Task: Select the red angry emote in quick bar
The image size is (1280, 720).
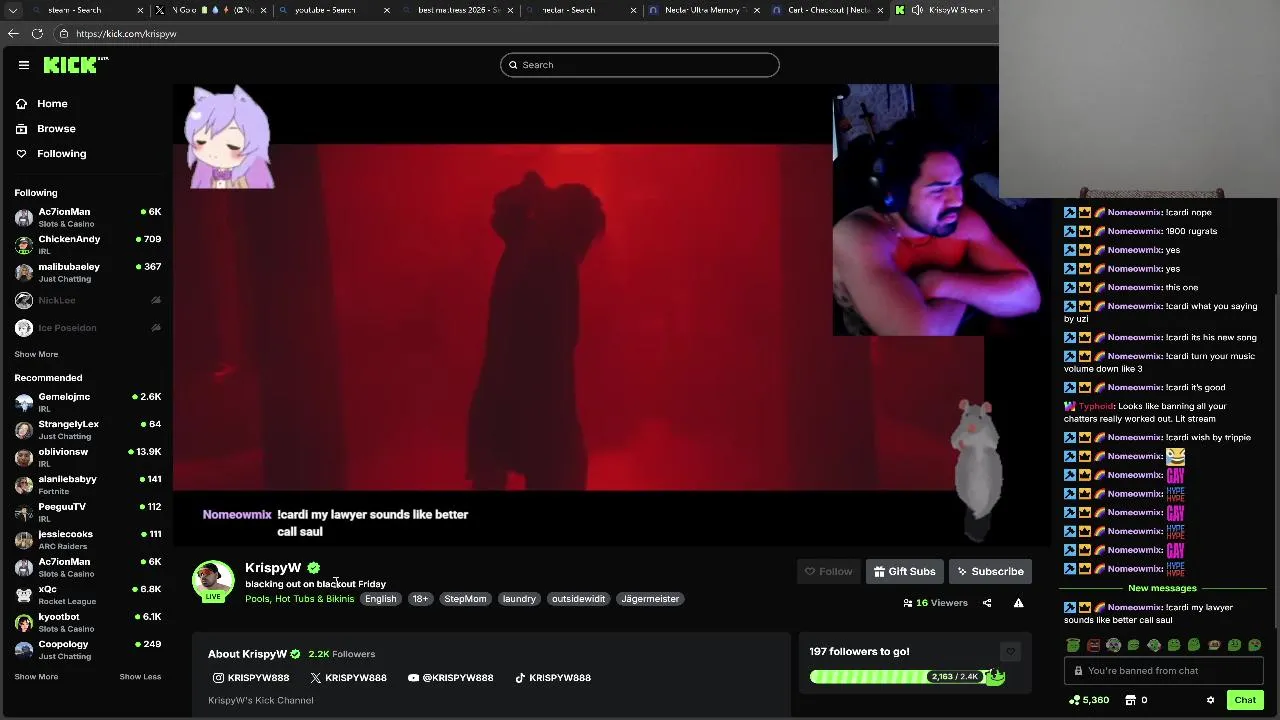Action: pos(1093,646)
